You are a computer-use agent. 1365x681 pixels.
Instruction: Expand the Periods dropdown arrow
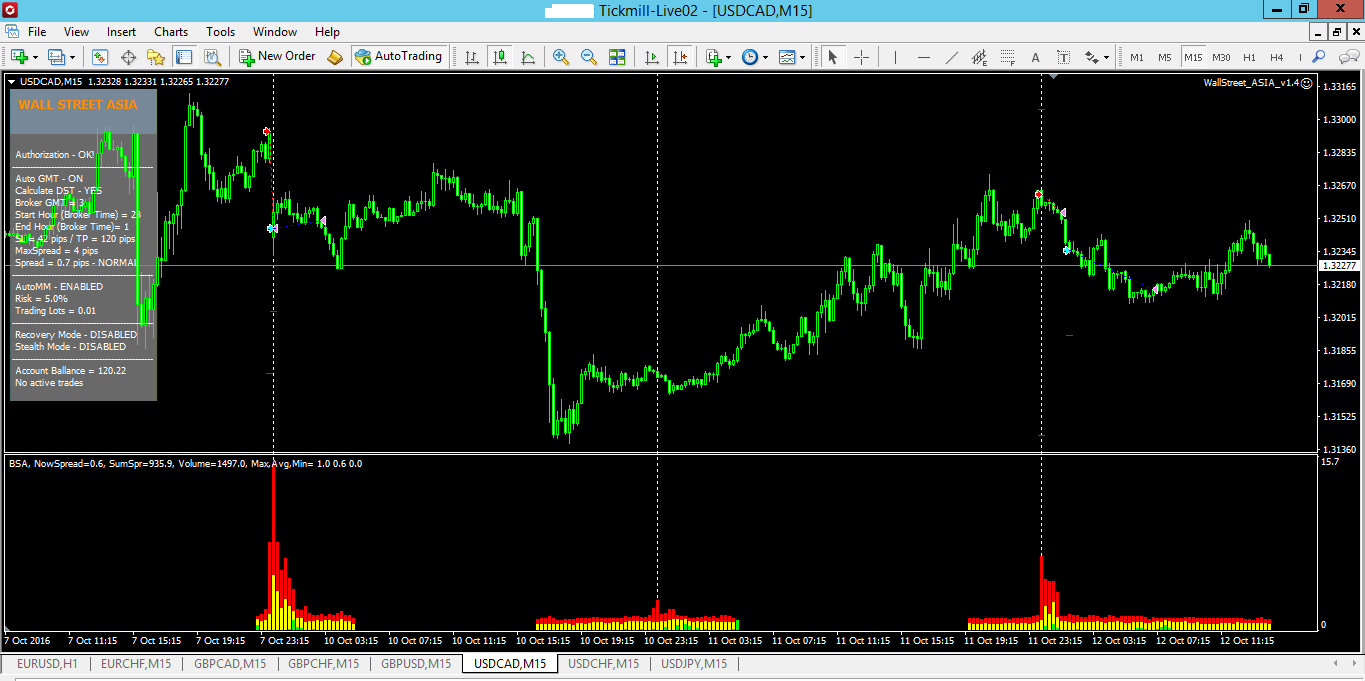click(765, 57)
